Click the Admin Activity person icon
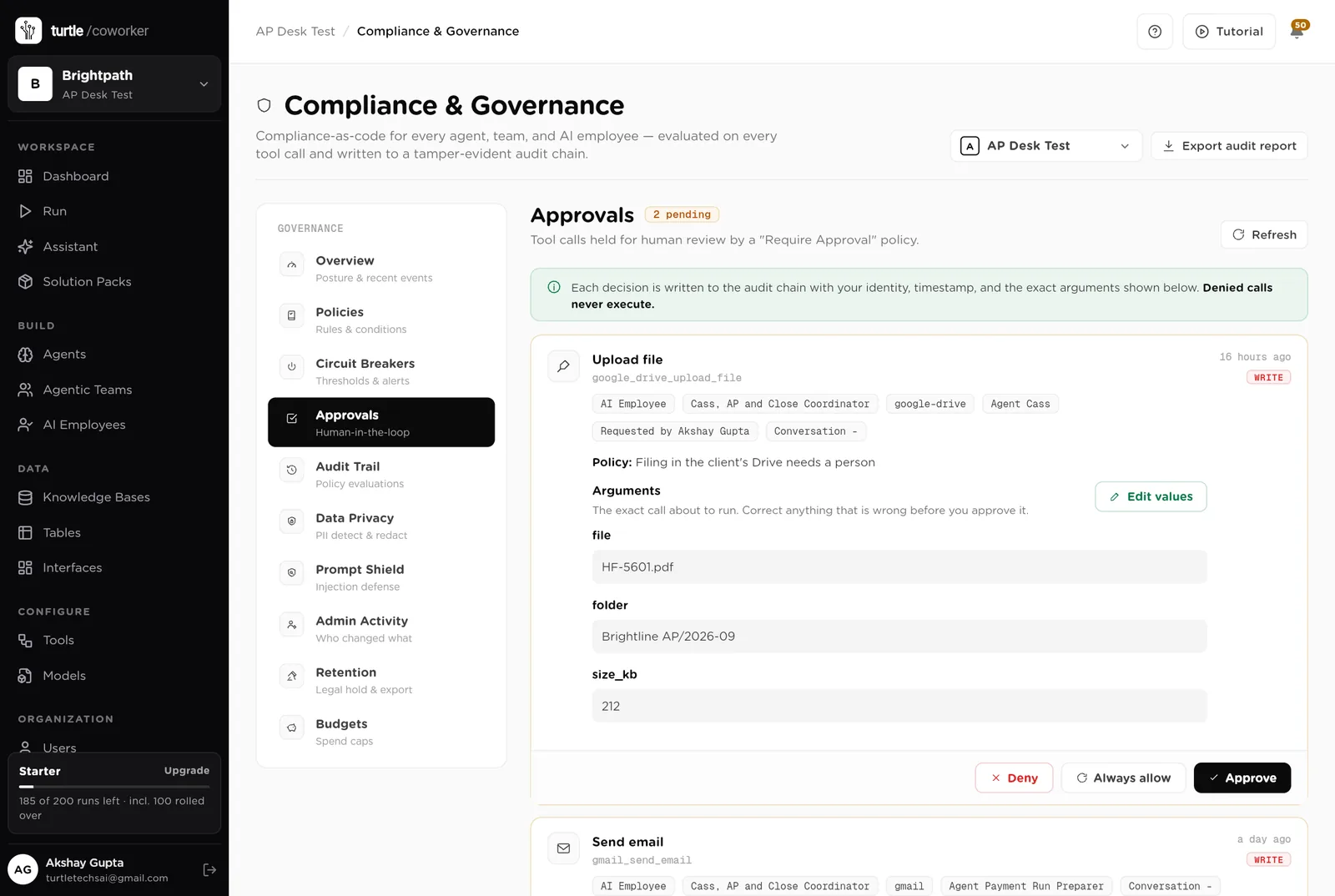The image size is (1335, 896). 291,625
